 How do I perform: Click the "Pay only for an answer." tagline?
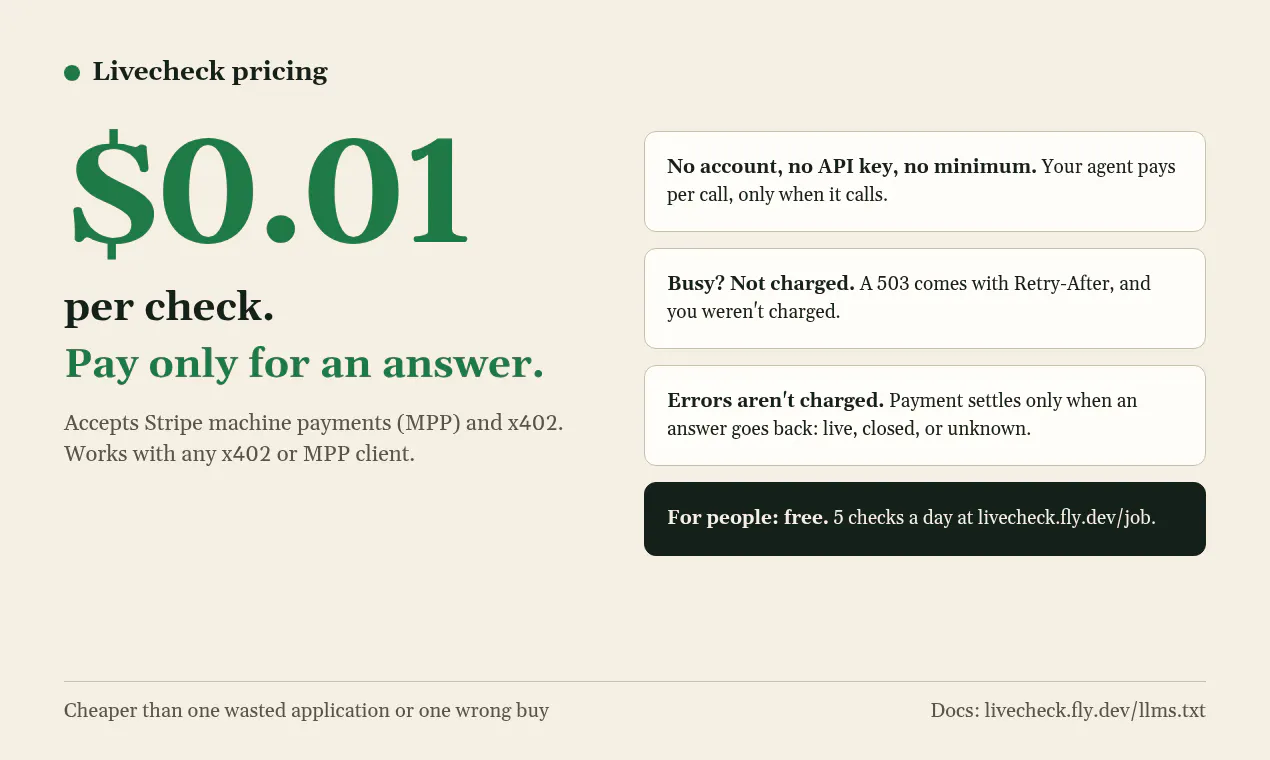point(304,363)
